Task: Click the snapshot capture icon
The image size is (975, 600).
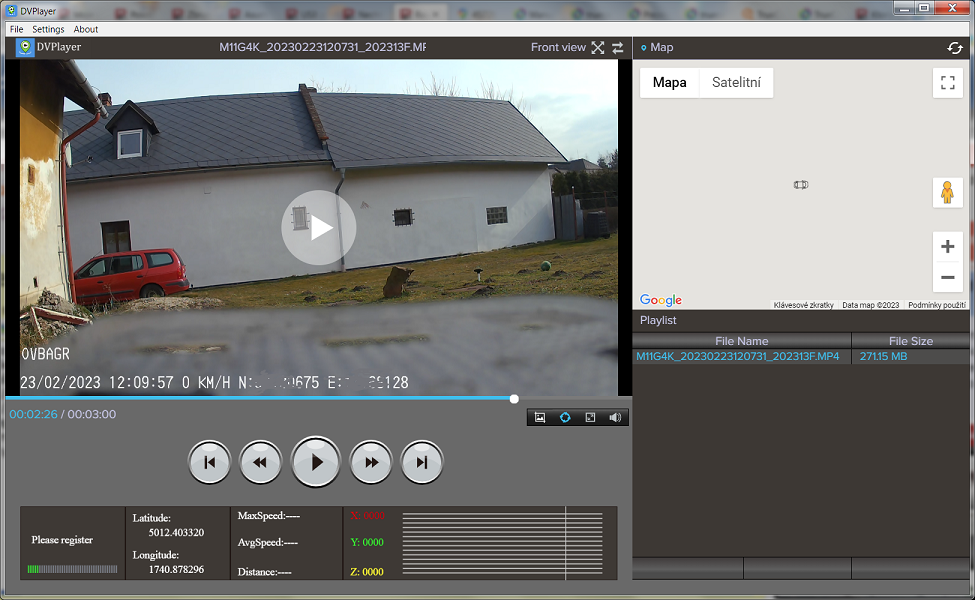Action: point(540,417)
